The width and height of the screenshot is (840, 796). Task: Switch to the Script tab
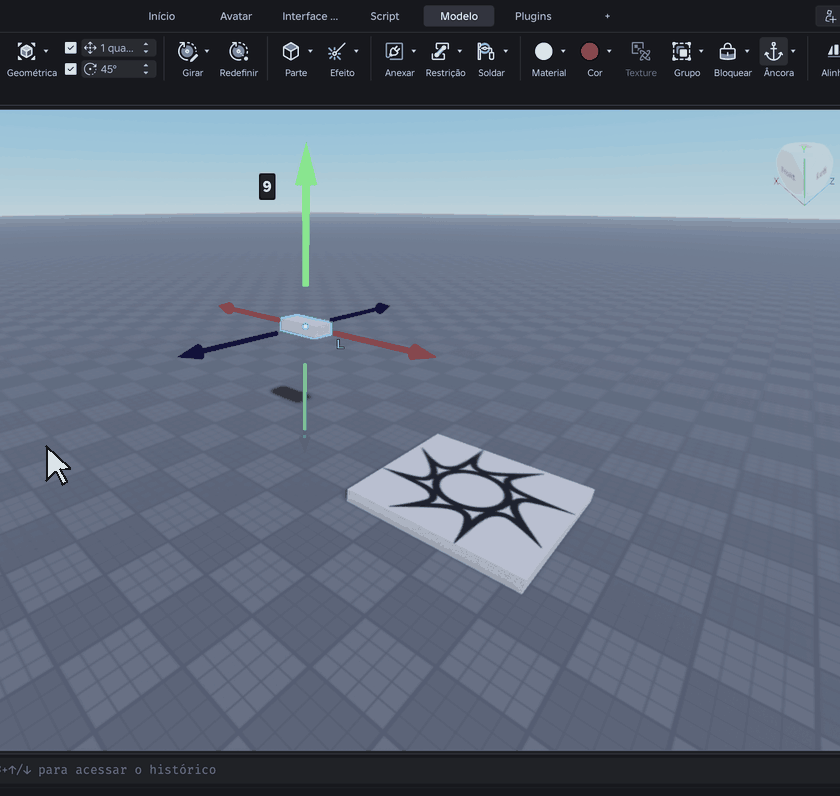coord(385,17)
